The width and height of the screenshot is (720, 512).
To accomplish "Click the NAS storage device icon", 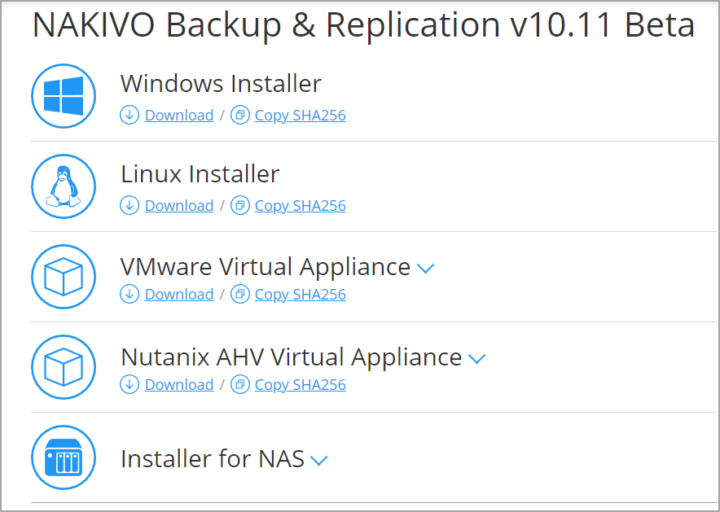I will click(x=63, y=458).
